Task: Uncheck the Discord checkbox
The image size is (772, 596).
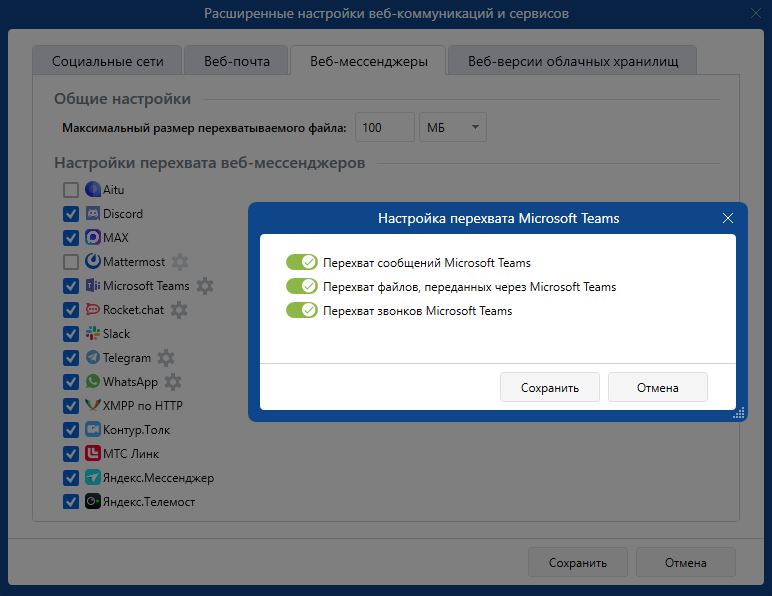Action: pyautogui.click(x=71, y=214)
